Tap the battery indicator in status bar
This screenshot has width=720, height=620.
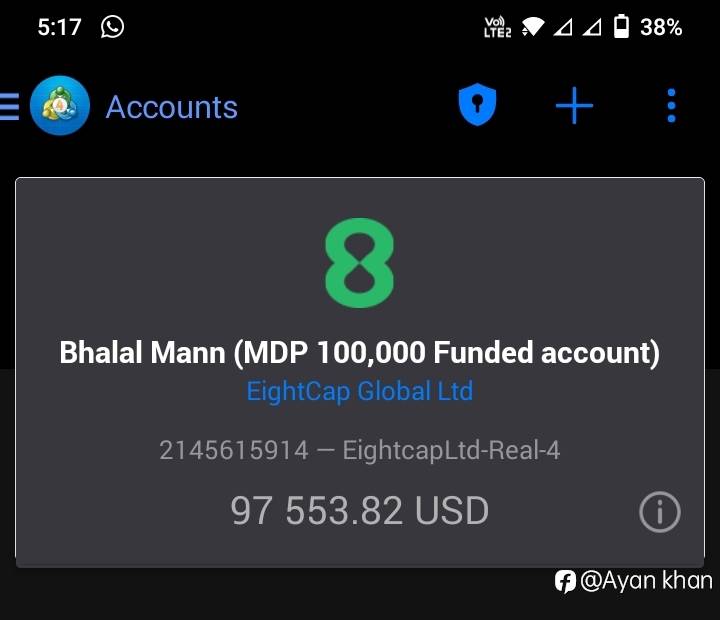(x=621, y=26)
